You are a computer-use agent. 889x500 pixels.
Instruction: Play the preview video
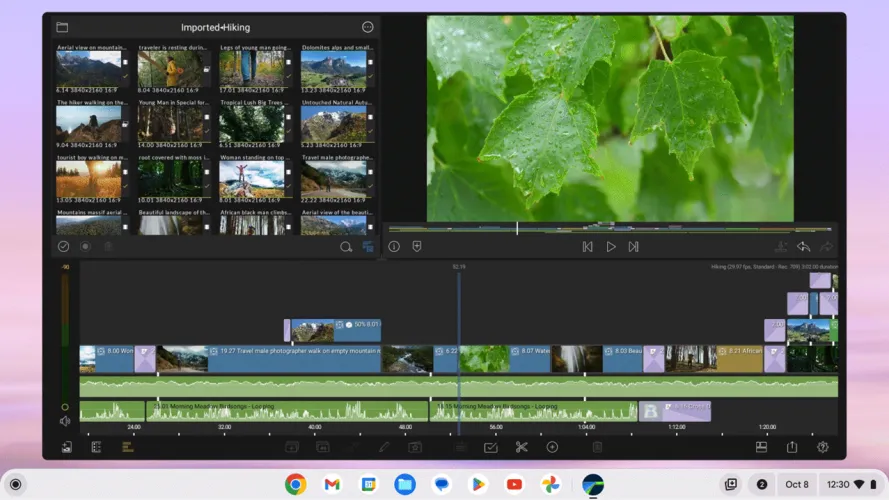point(611,246)
